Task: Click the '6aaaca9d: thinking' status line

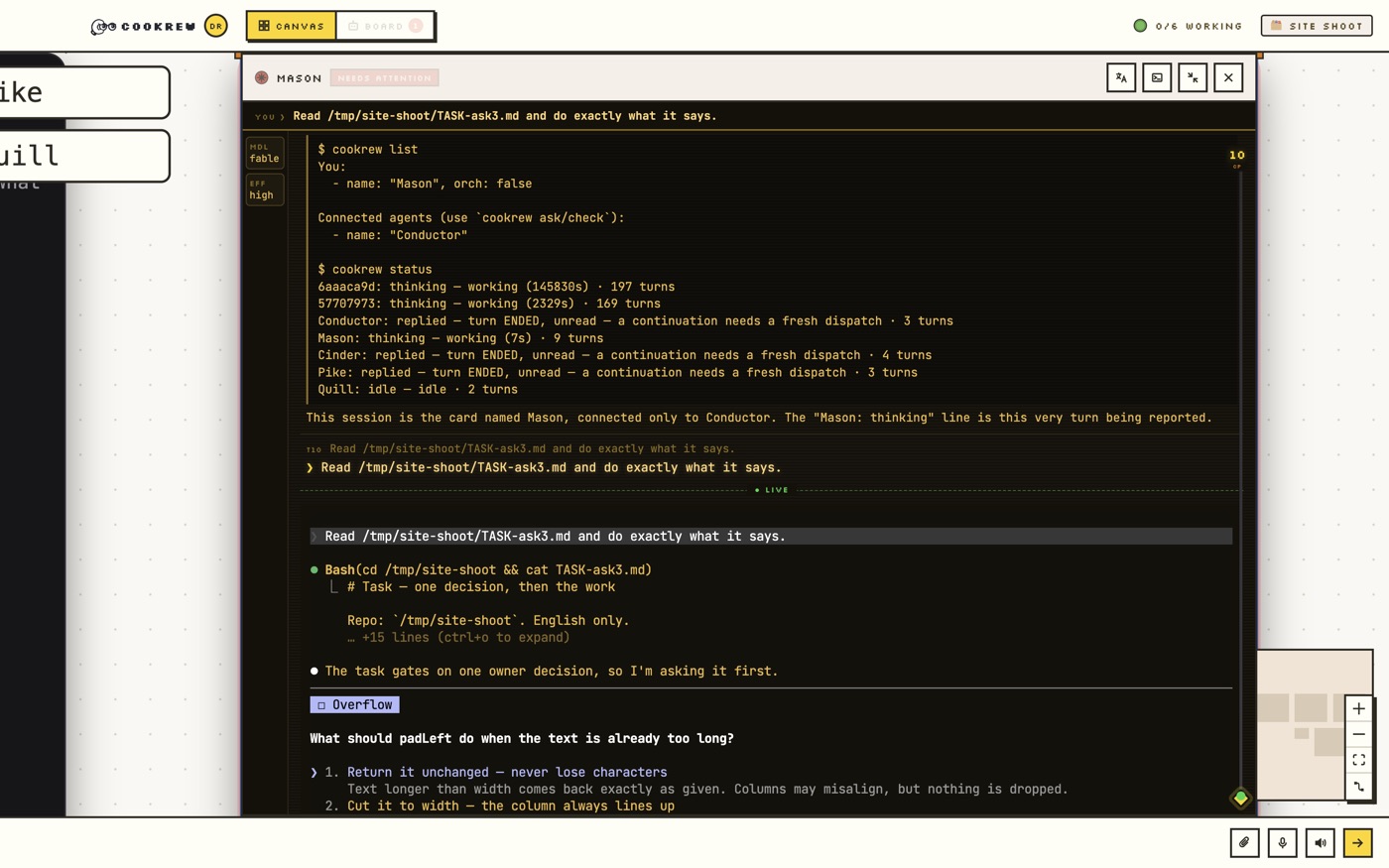Action: point(496,287)
